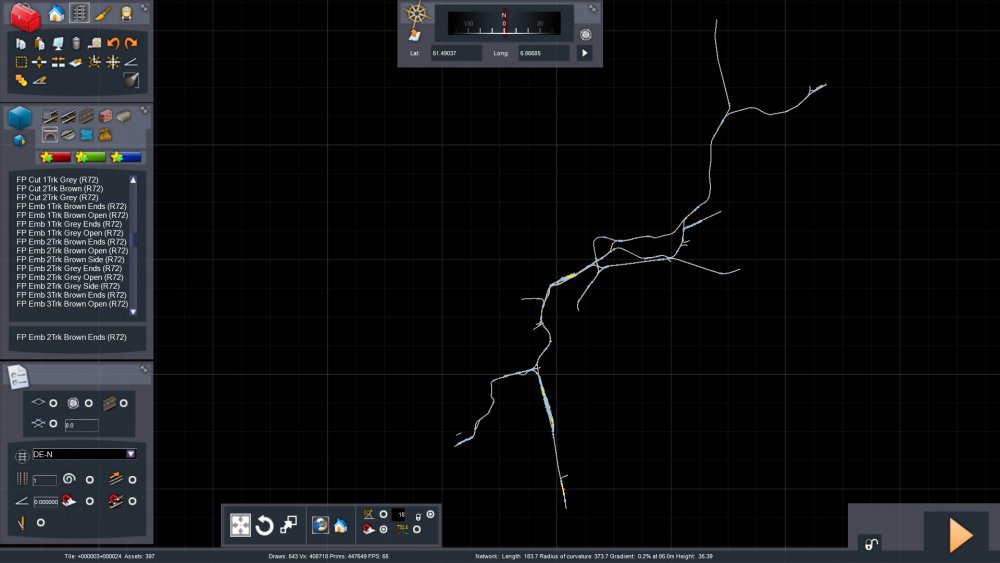Viewport: 1000px width, 563px height.
Task: Click the trash can delete icon
Action: point(76,43)
